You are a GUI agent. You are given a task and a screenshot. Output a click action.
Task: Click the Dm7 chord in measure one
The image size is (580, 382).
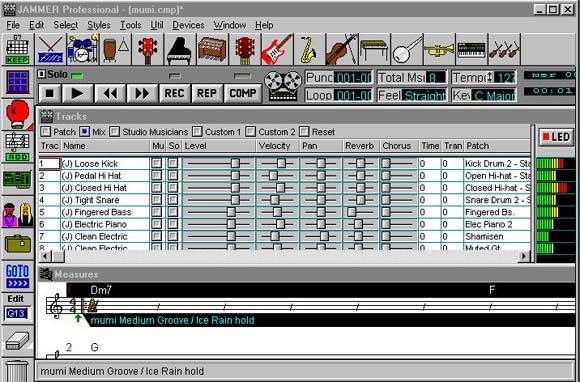101,290
